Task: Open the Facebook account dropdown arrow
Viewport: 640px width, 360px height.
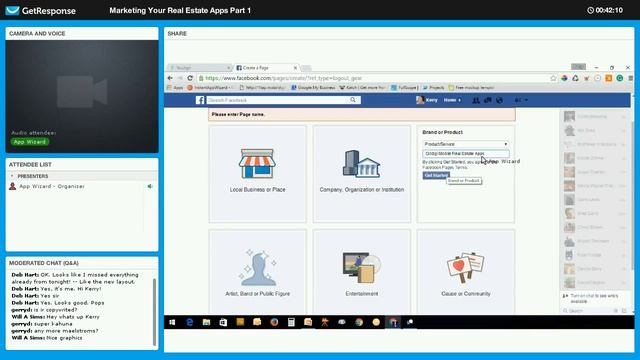Action: [526, 100]
